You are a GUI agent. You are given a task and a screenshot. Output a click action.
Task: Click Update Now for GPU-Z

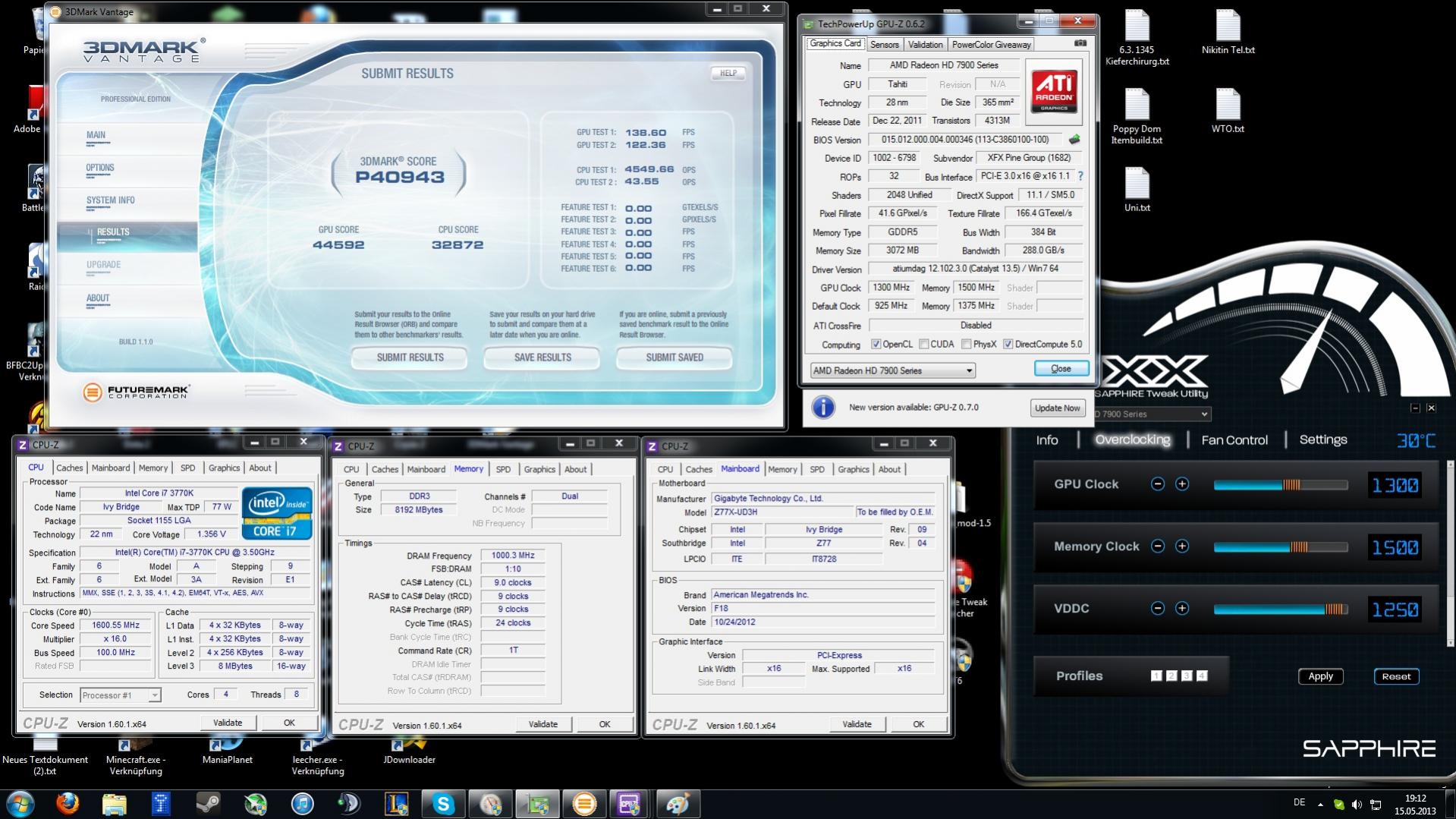1057,408
